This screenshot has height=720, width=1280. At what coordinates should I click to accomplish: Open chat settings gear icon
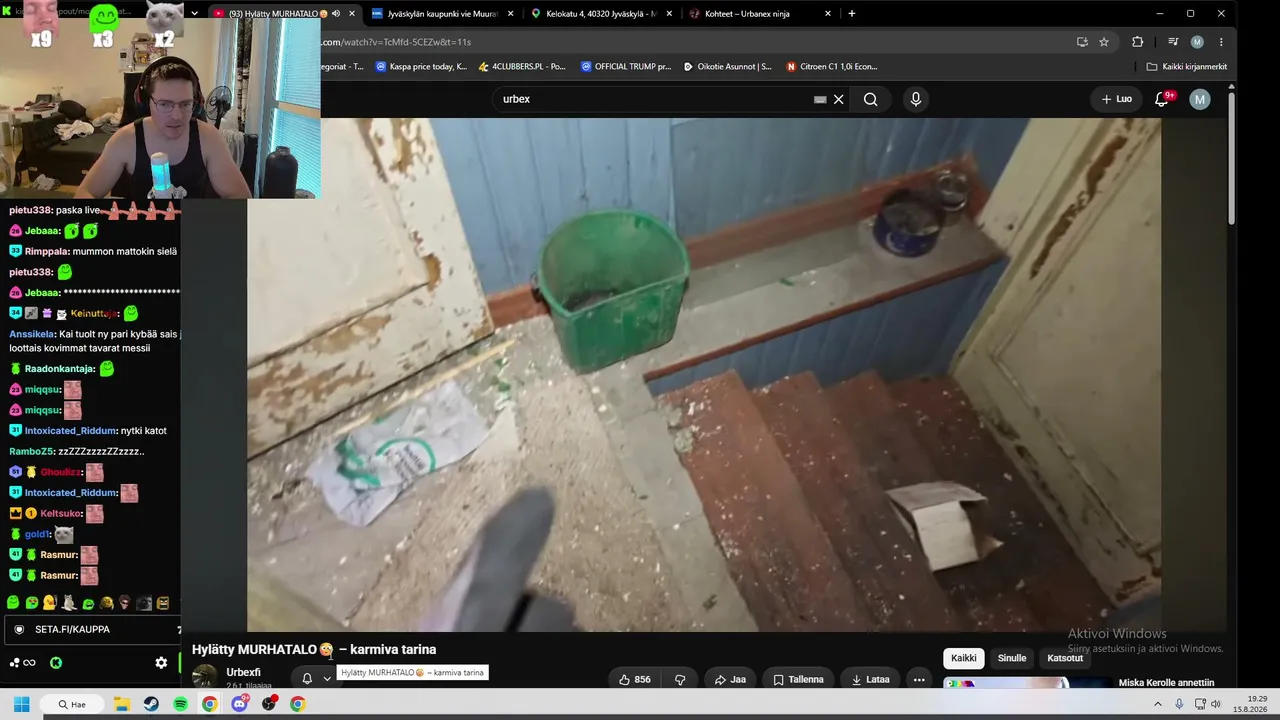click(x=161, y=663)
